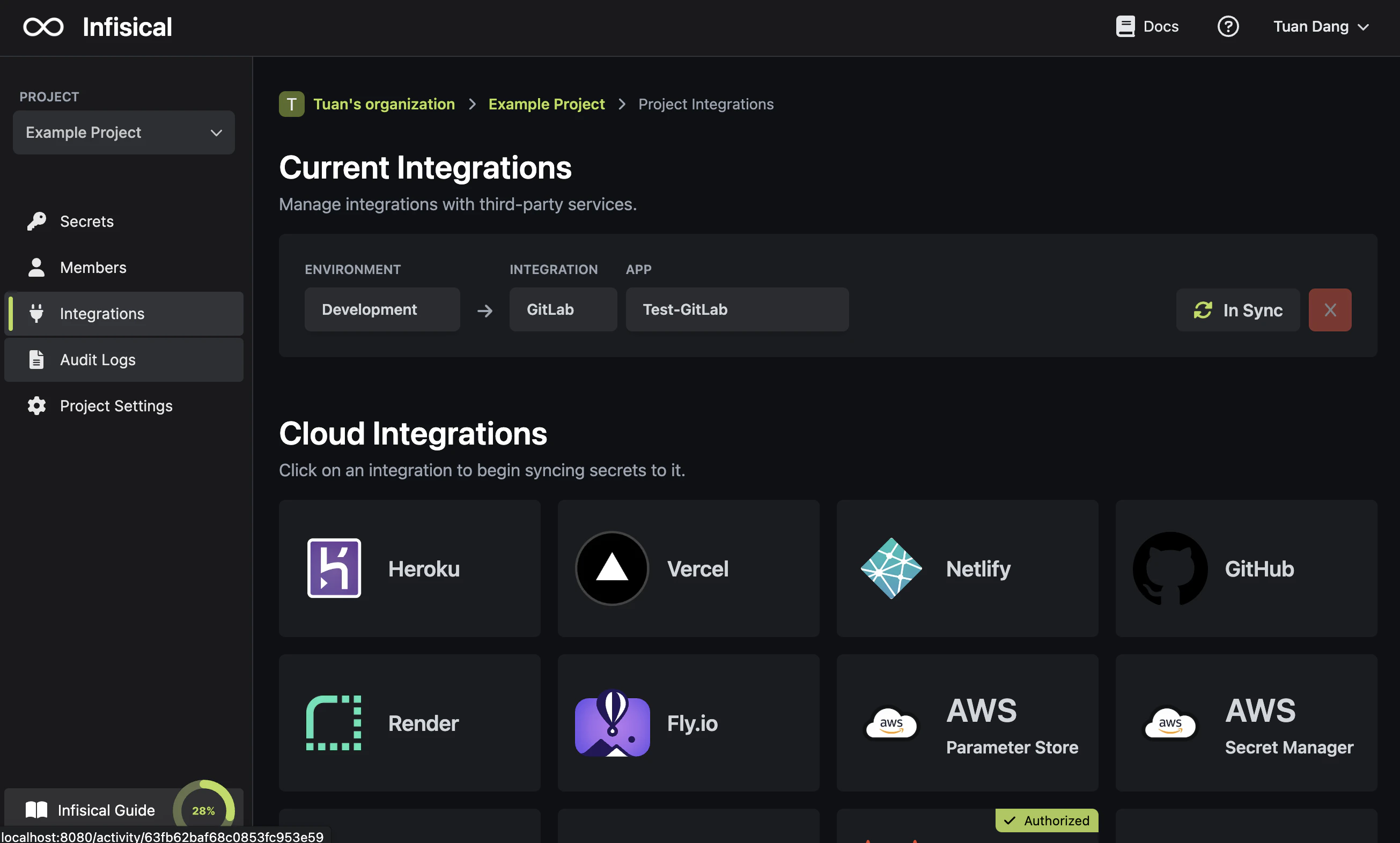The image size is (1400, 843).
Task: Click the help question mark icon
Action: coord(1227,26)
